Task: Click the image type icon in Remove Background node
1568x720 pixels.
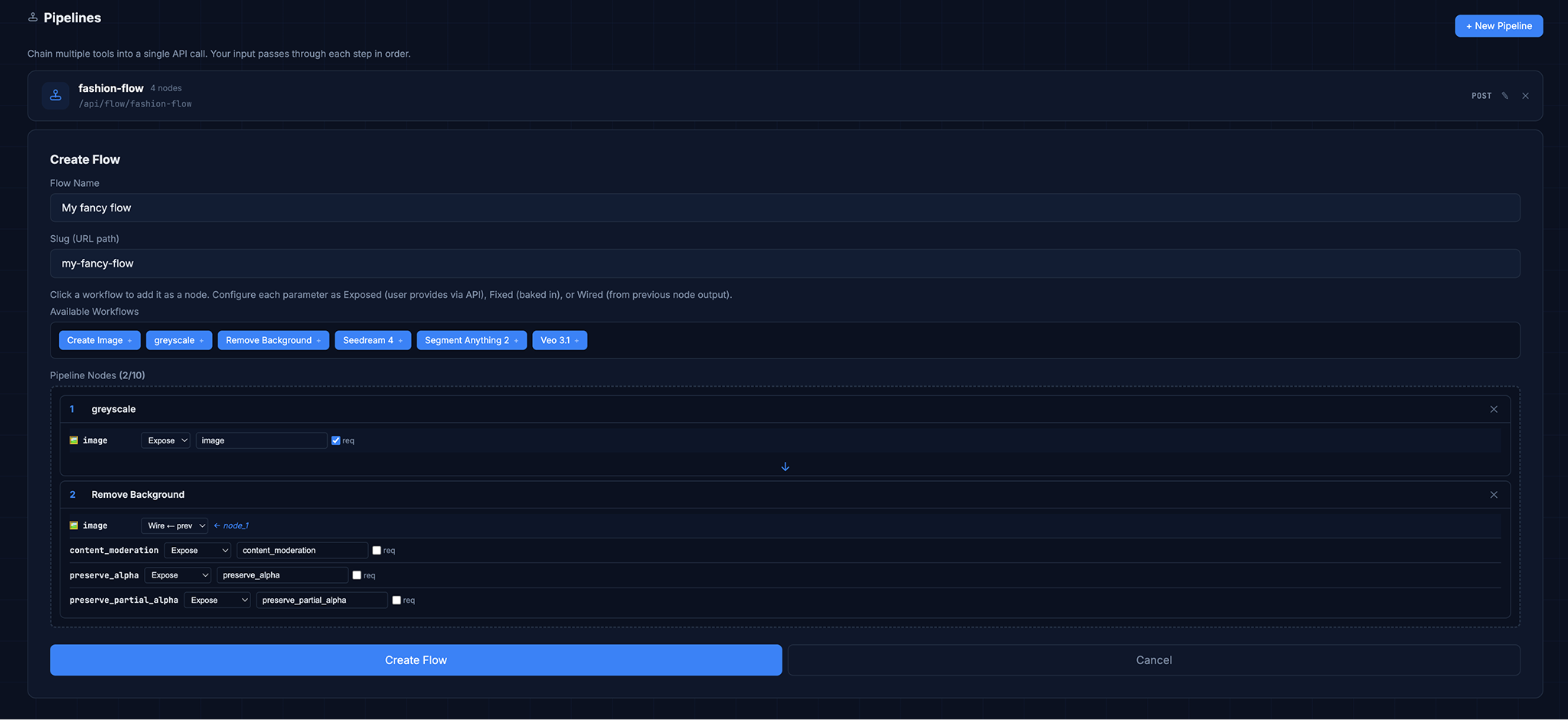Action: click(73, 525)
